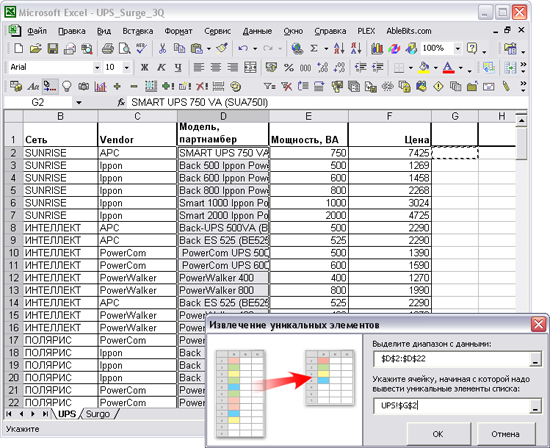Toggle bold Ж formatting

[144, 67]
